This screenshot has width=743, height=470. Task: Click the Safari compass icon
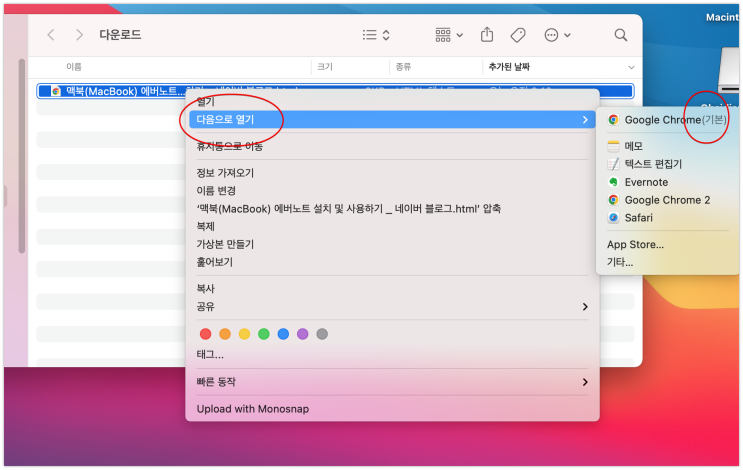click(613, 217)
